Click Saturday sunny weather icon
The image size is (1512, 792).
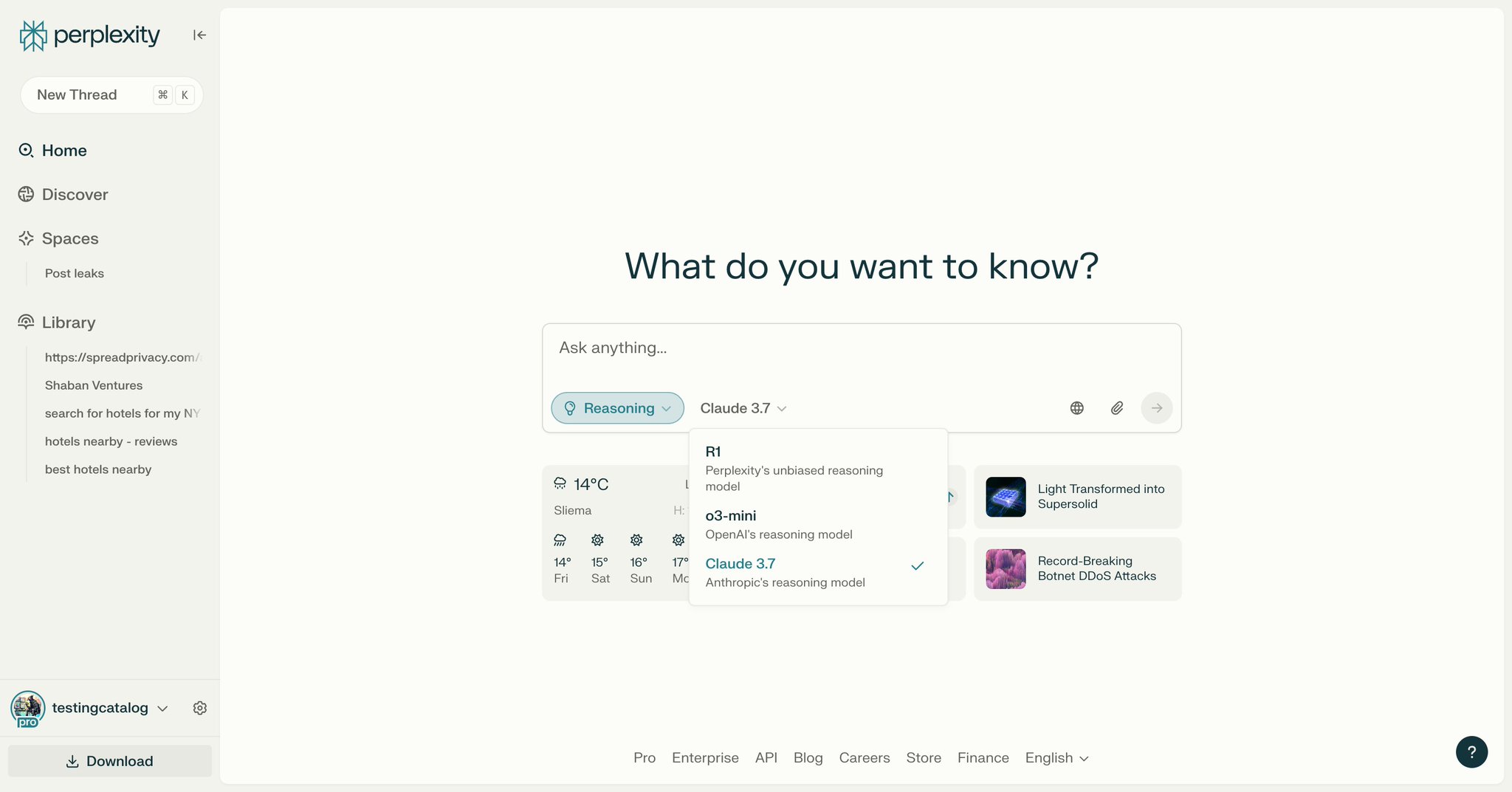click(598, 540)
